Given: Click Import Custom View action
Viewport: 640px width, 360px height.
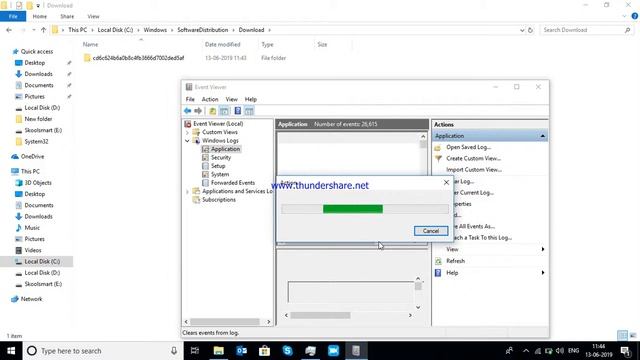Looking at the screenshot, I should coord(473,169).
